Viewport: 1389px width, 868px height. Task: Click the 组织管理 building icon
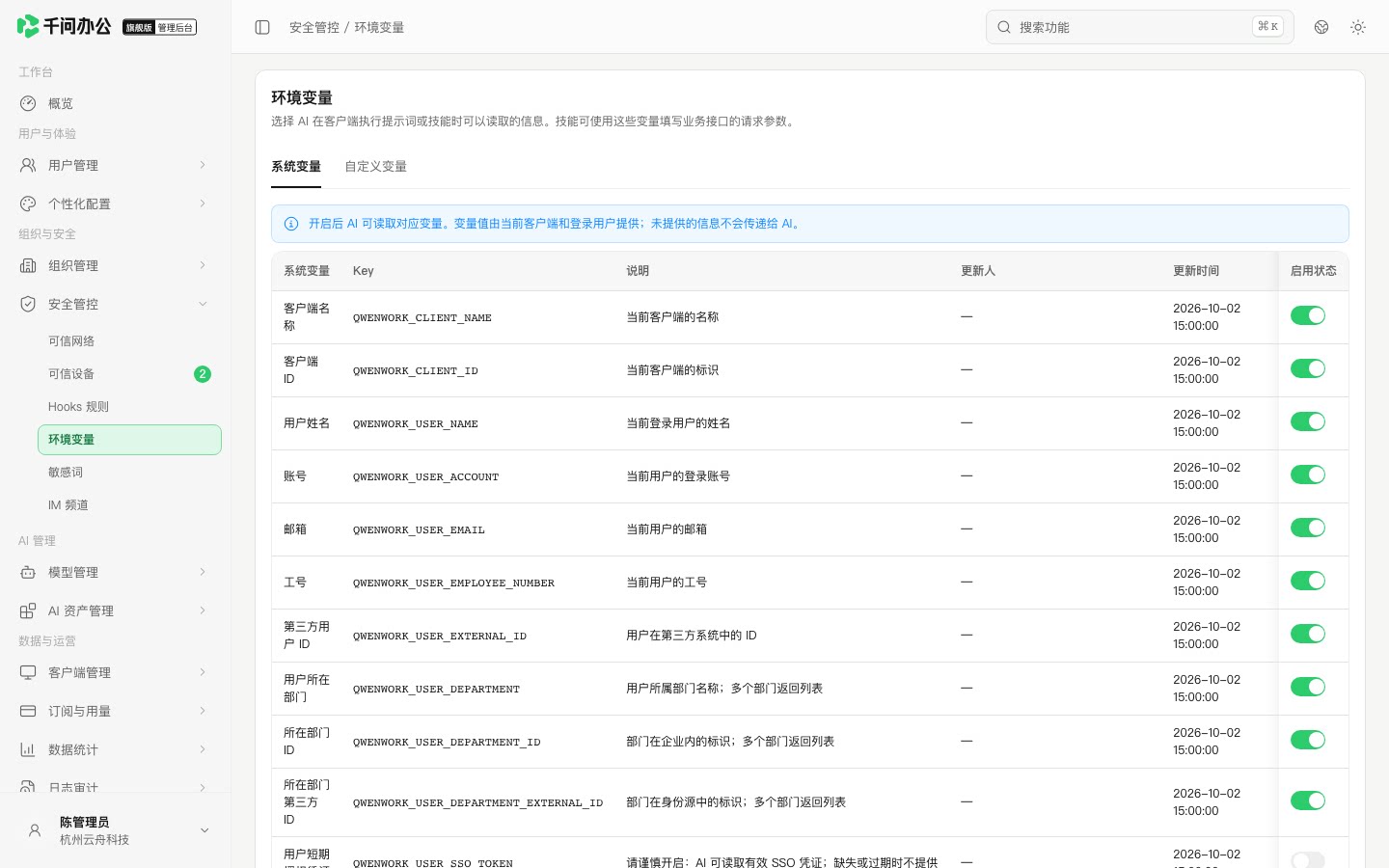(28, 265)
